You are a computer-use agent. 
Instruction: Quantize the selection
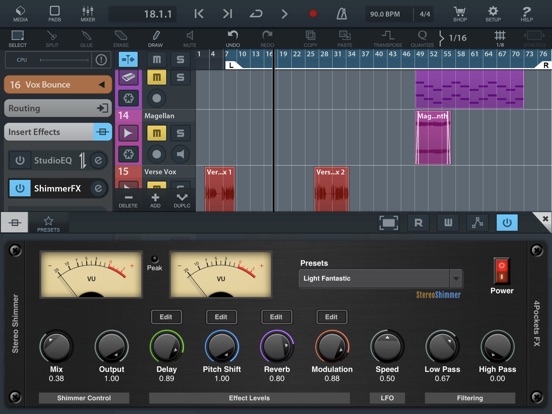click(x=422, y=39)
